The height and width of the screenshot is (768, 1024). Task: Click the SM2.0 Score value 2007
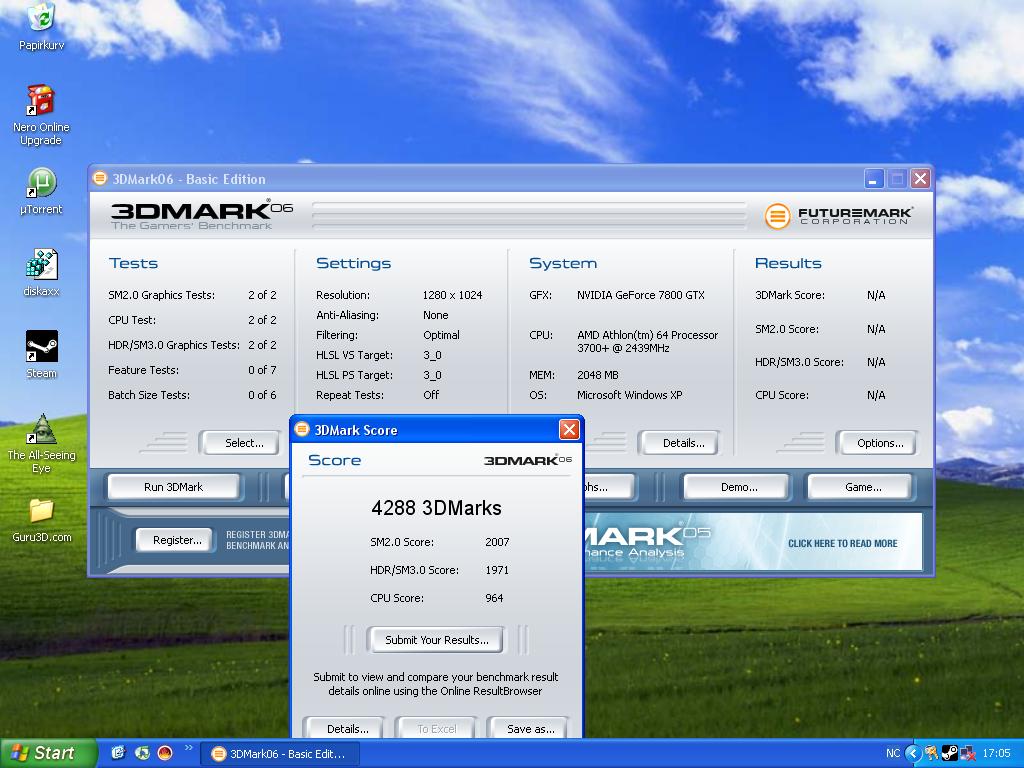pos(497,542)
